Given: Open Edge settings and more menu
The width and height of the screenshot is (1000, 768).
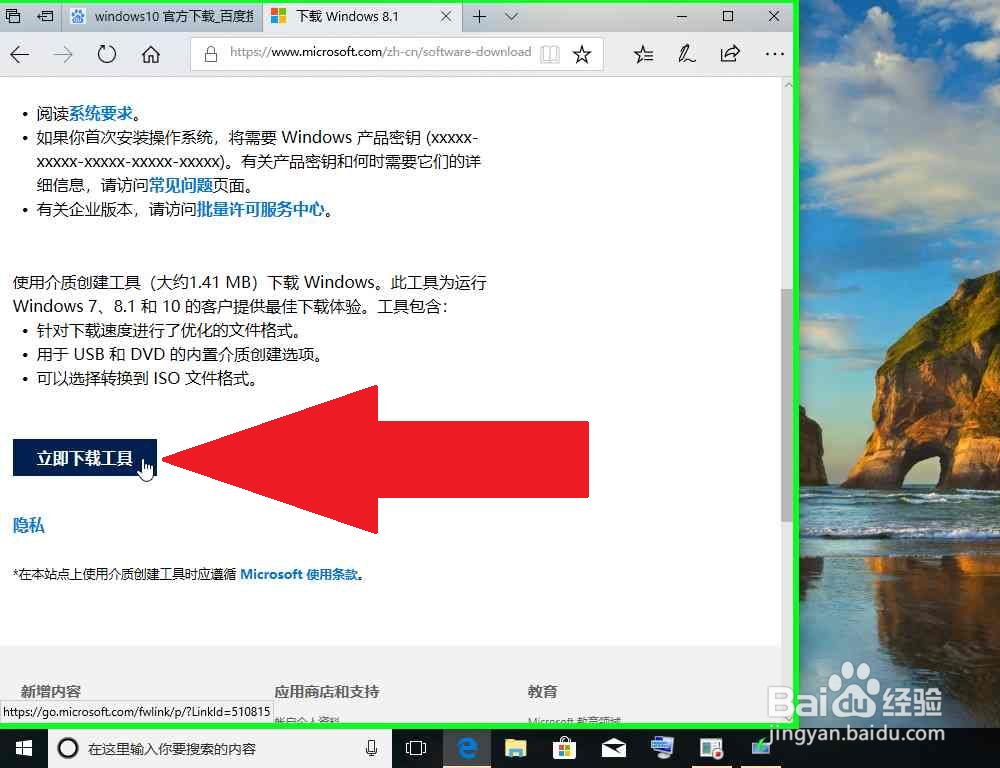Looking at the screenshot, I should [x=774, y=55].
